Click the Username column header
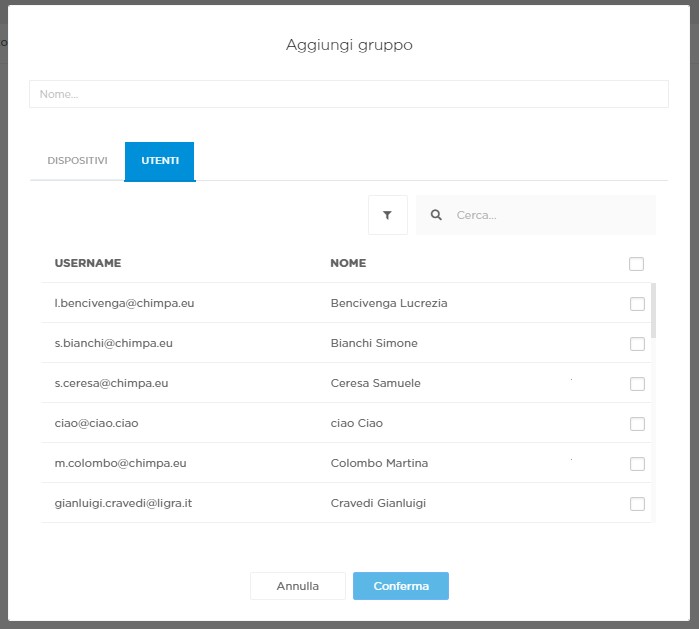The image size is (699, 629). pyautogui.click(x=88, y=263)
